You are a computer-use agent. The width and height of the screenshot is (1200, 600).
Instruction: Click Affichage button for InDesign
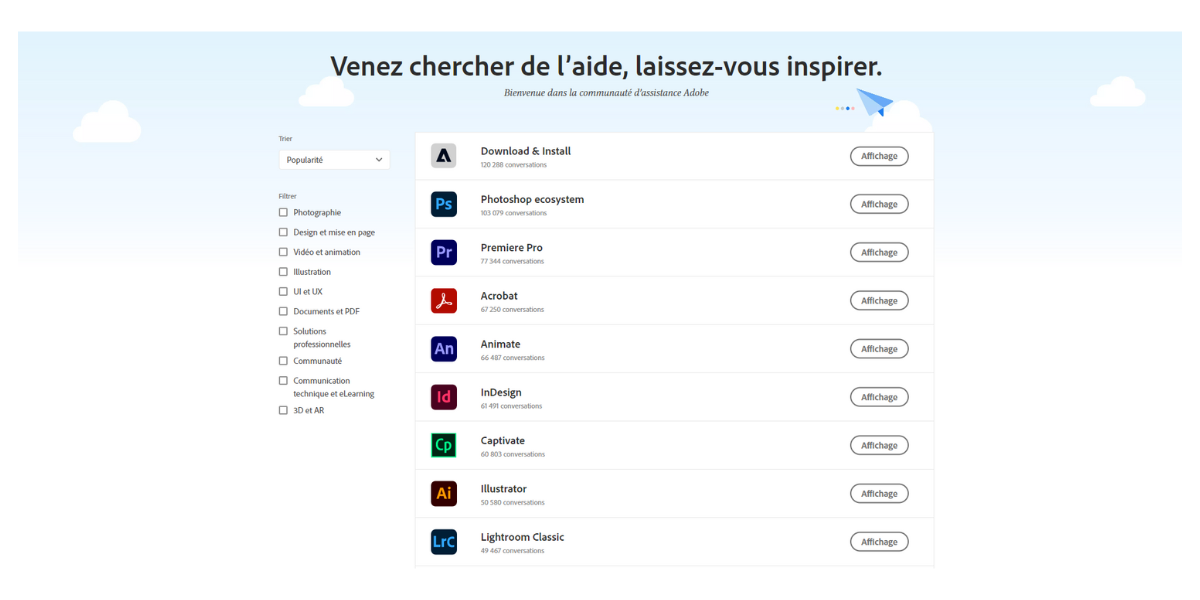pos(879,397)
